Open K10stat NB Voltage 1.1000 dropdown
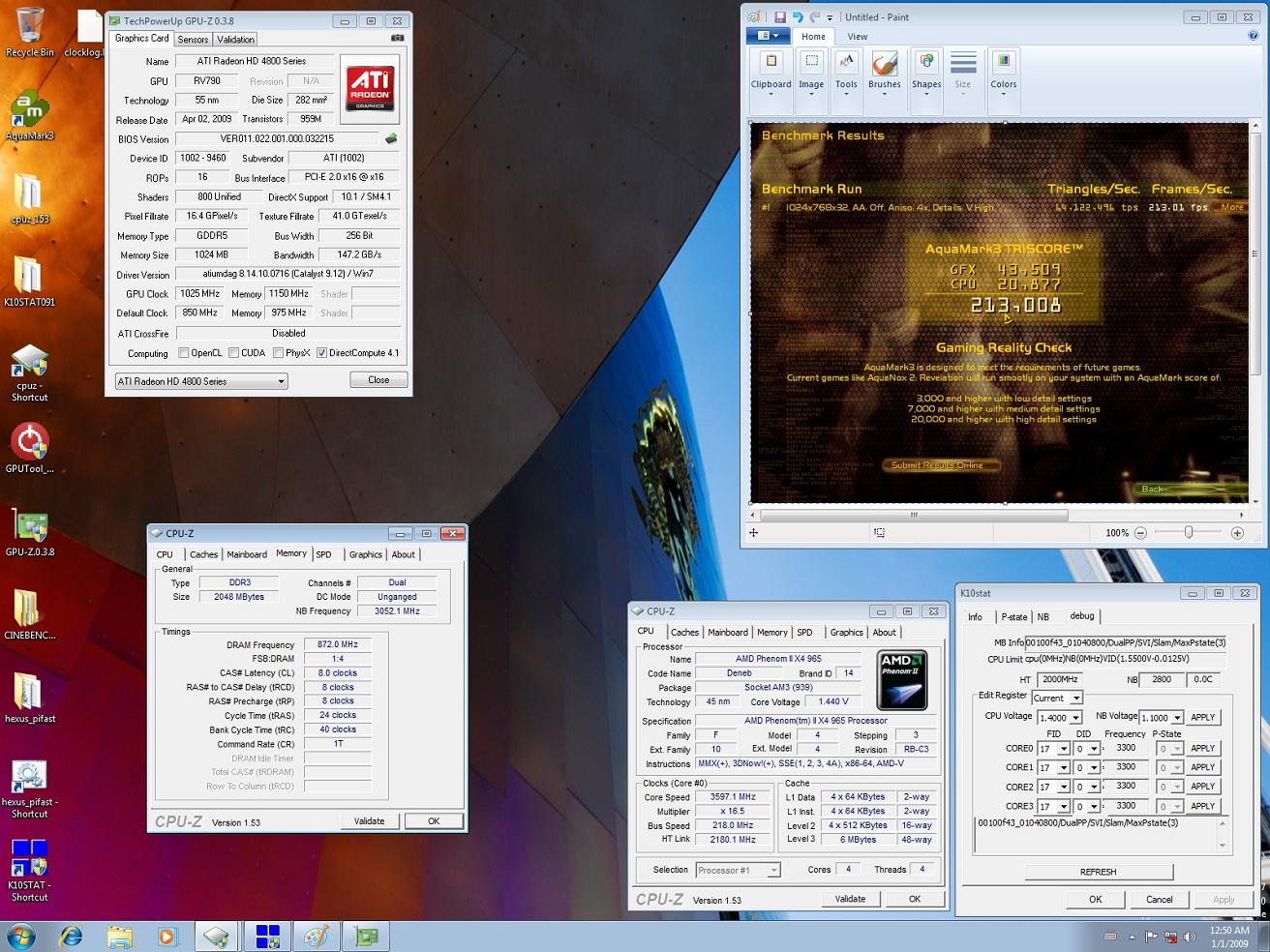1270x952 pixels. (x=1162, y=718)
